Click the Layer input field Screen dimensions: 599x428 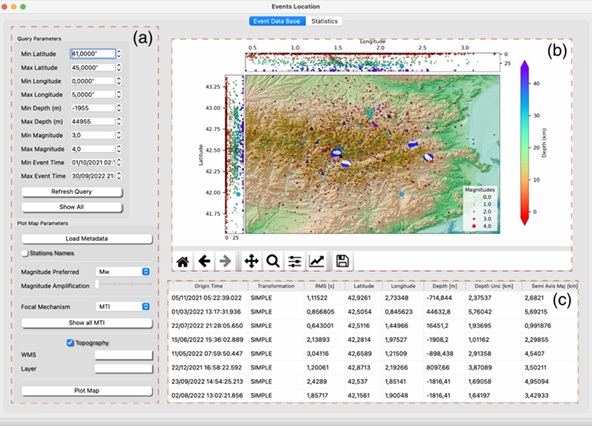point(124,369)
